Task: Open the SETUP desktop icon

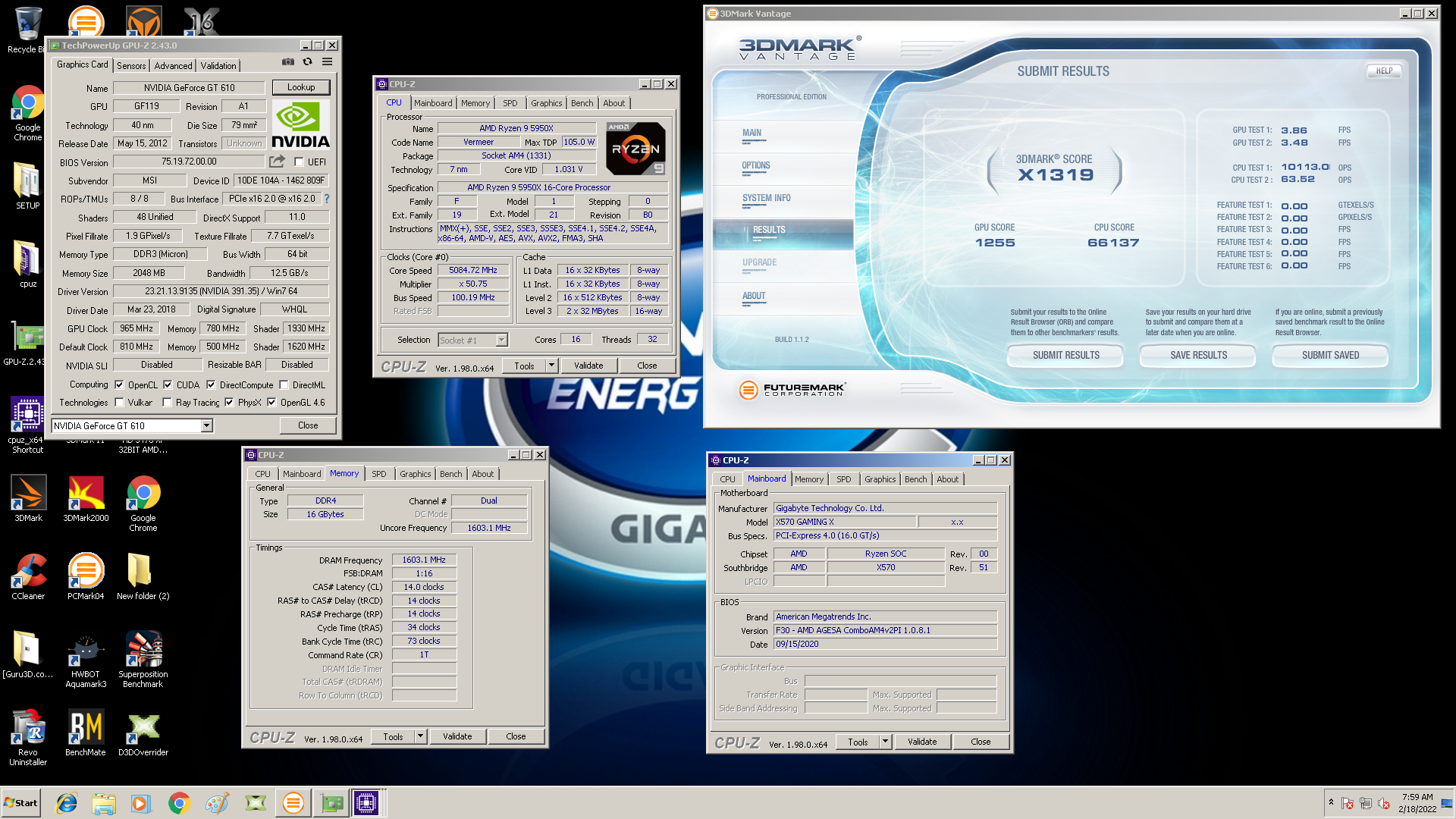Action: tap(27, 186)
